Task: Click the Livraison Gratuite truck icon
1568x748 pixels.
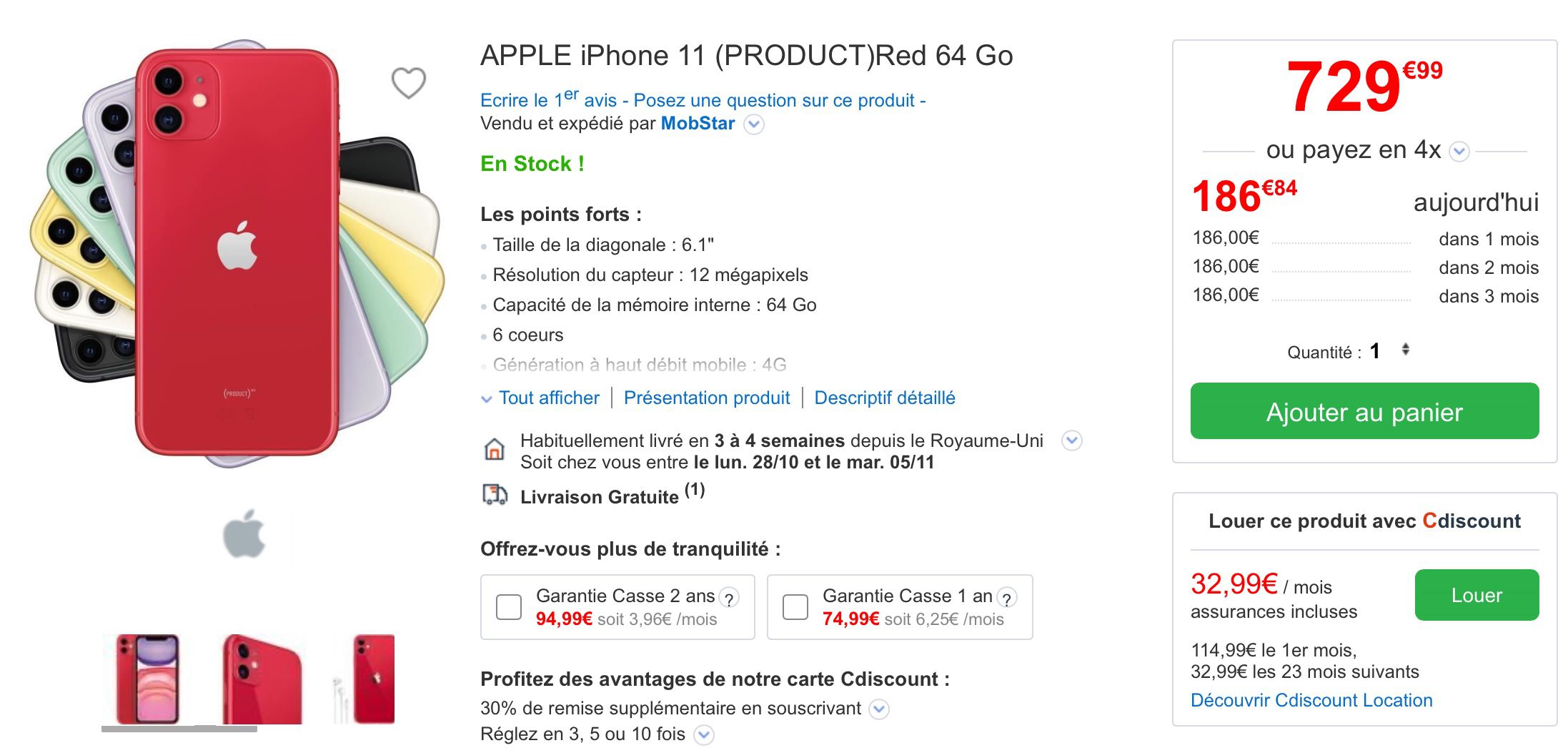Action: pyautogui.click(x=494, y=495)
